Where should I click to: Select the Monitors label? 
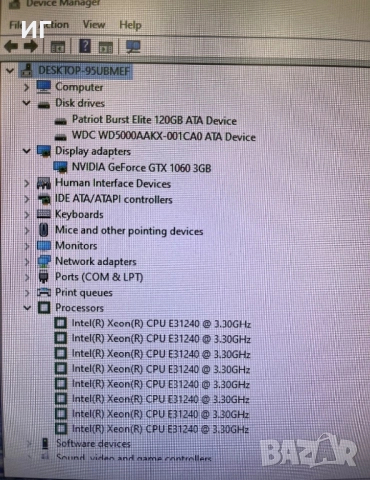click(76, 246)
